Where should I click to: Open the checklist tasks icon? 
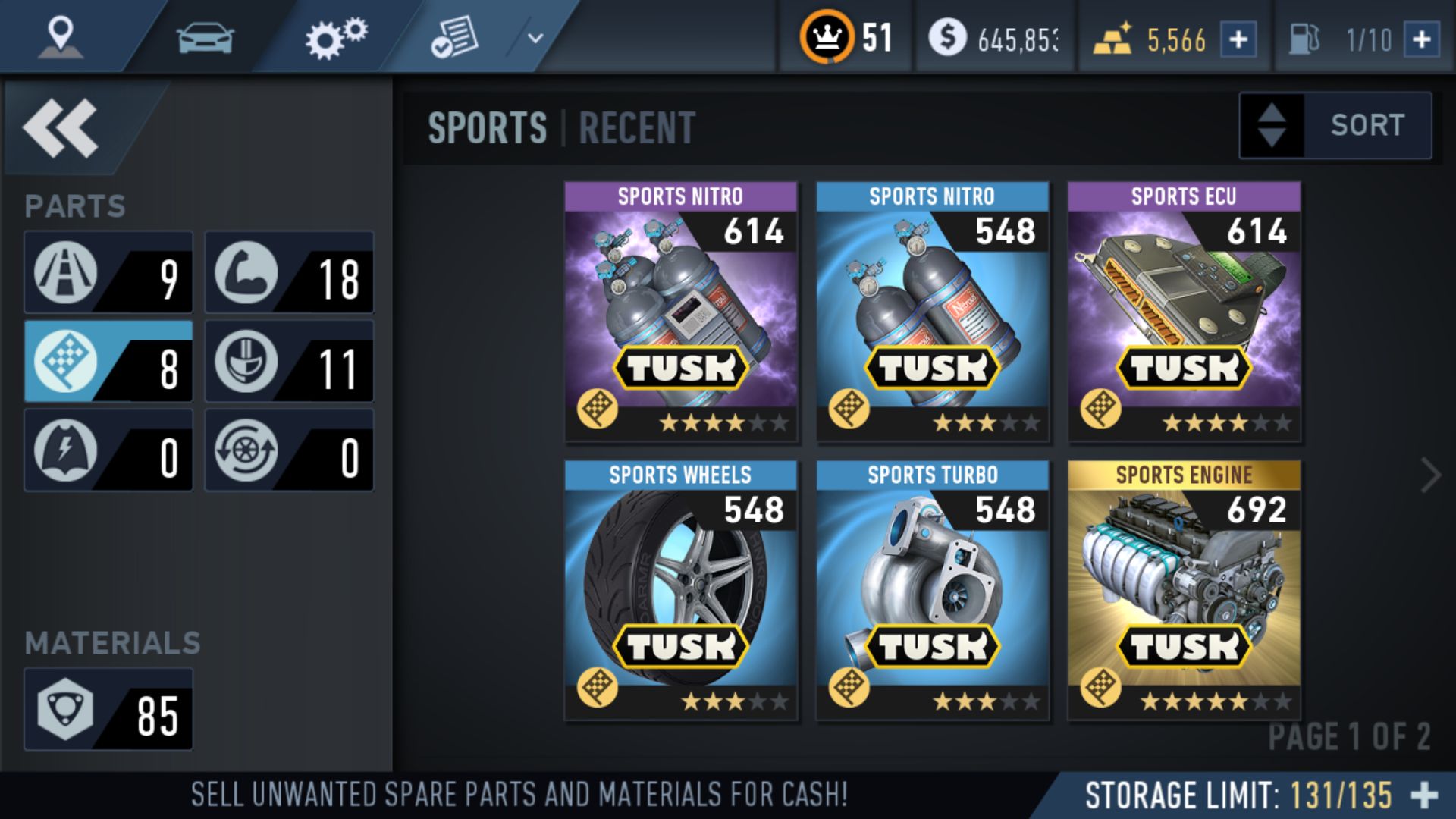tap(454, 38)
